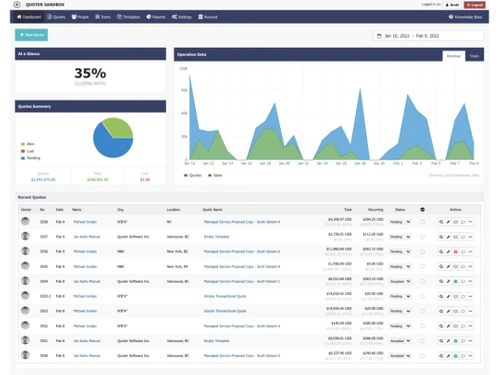500x375 pixels.
Task: Open the Pending status dropdown for quote 3552
Action: click(400, 326)
